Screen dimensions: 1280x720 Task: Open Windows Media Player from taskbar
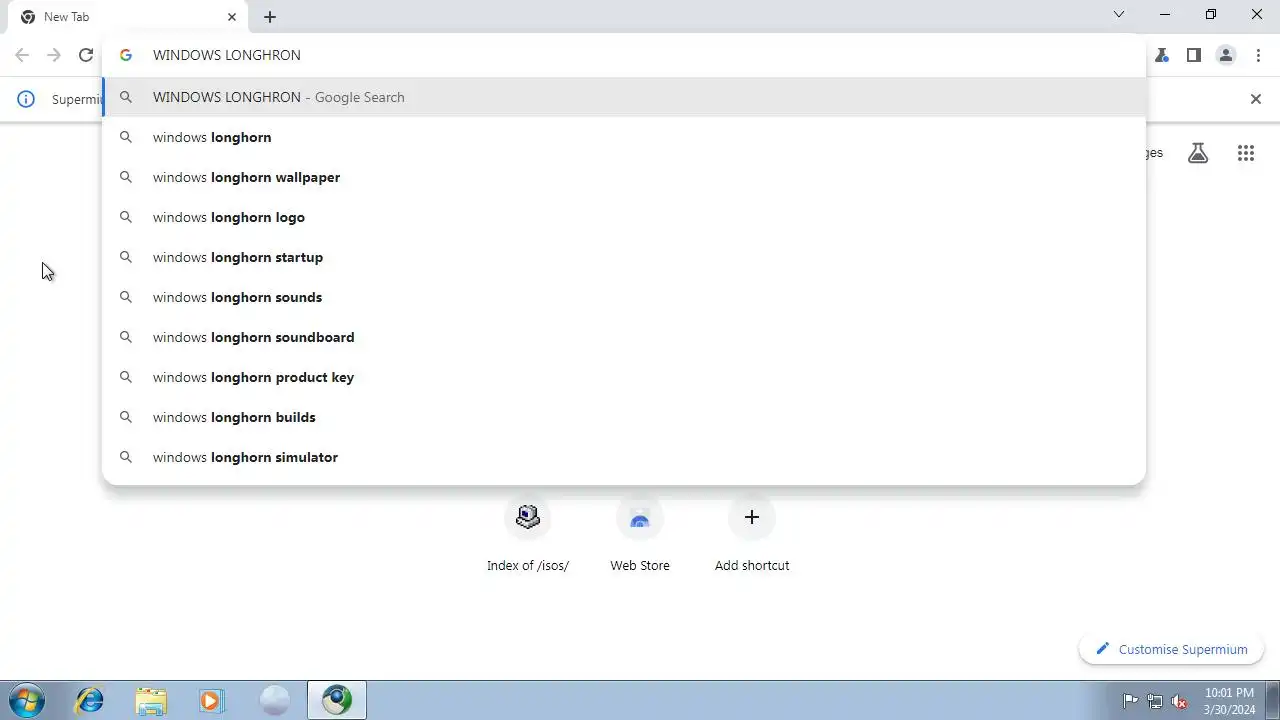[212, 700]
